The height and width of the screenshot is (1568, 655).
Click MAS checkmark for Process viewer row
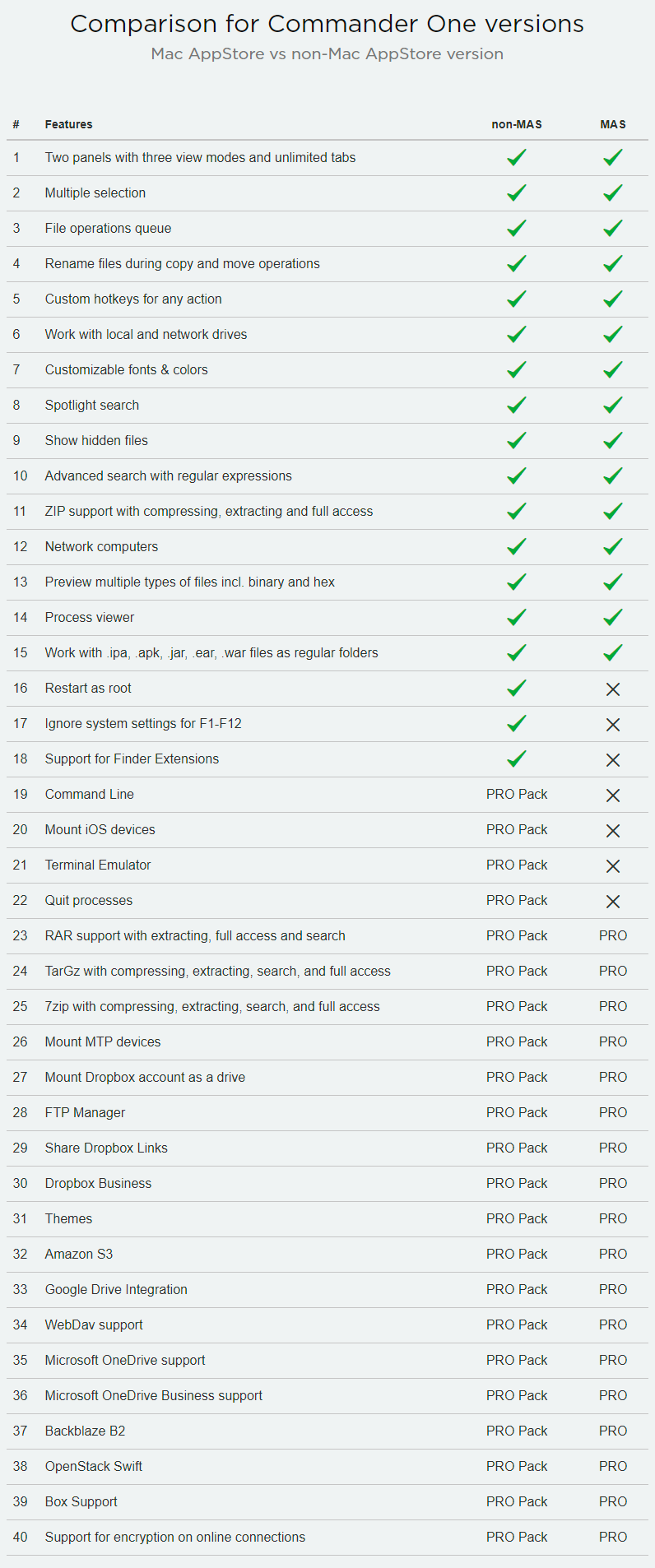coord(612,617)
